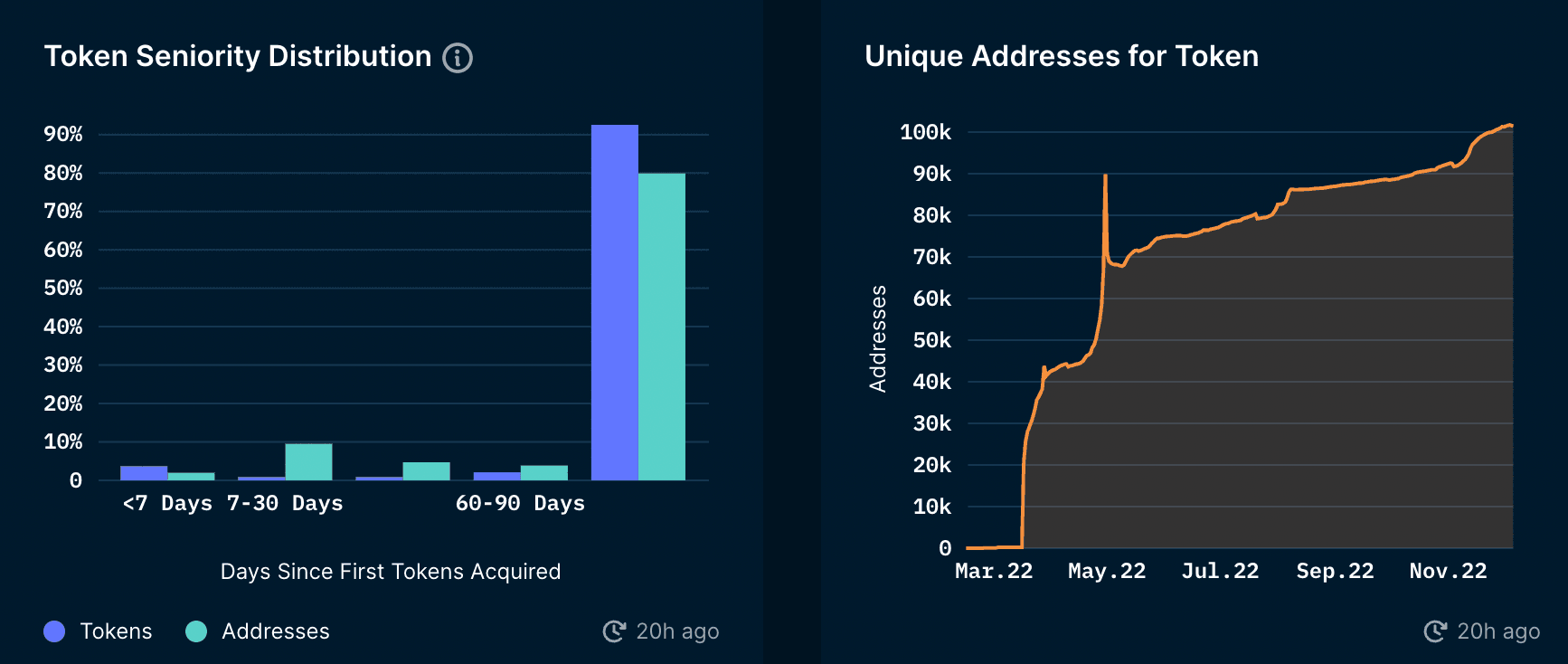Click the info icon beside Token Seniority Distribution
The width and height of the screenshot is (1568, 664).
pyautogui.click(x=458, y=58)
